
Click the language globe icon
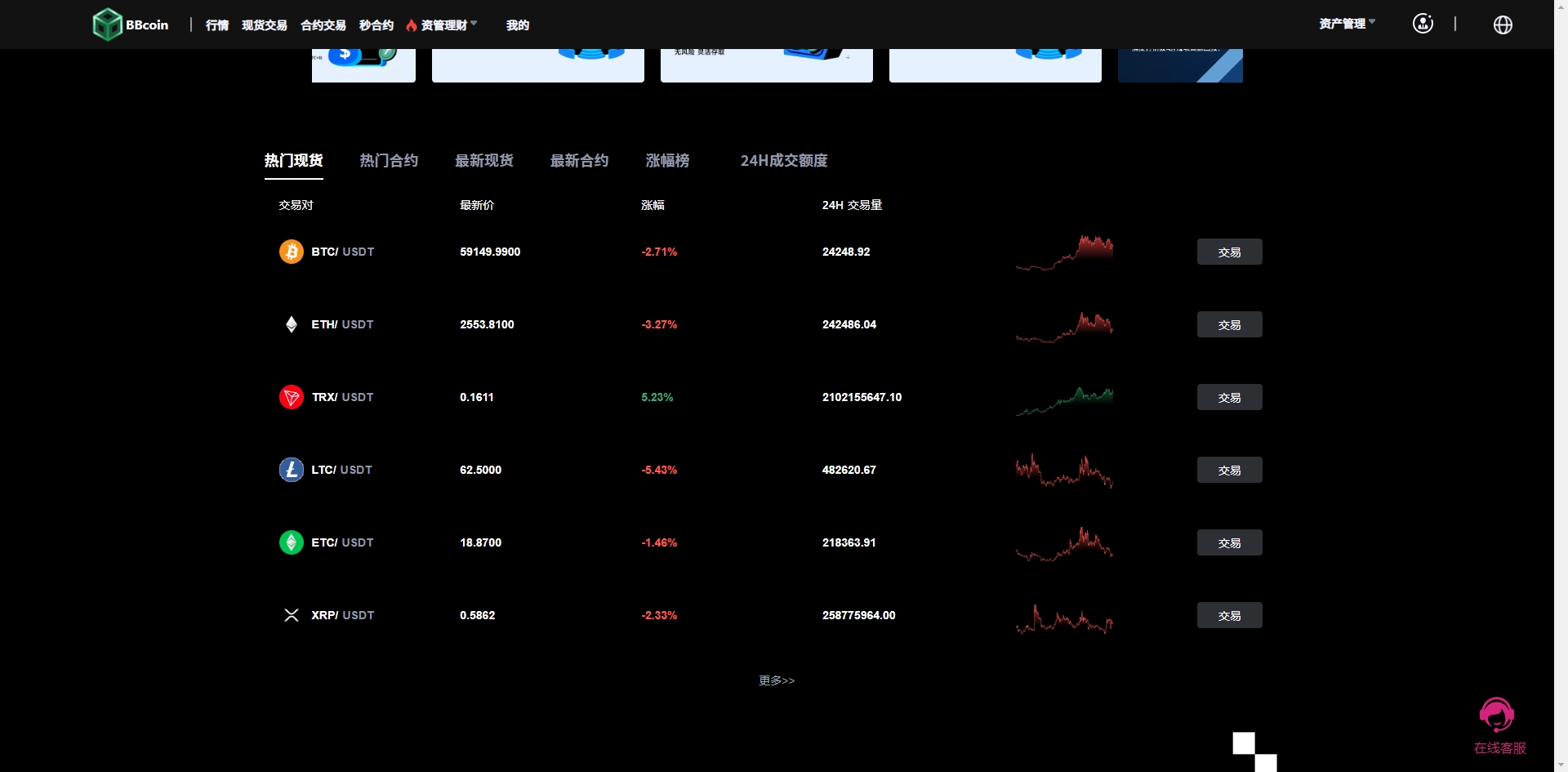pyautogui.click(x=1503, y=25)
